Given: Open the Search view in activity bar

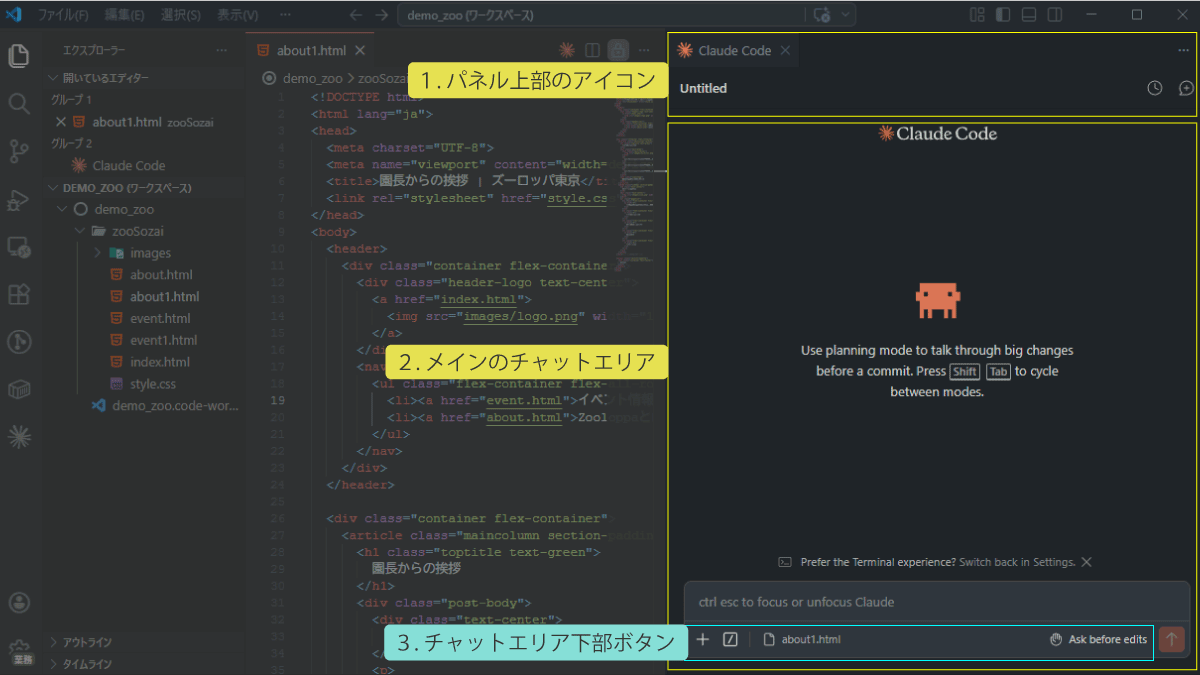Looking at the screenshot, I should pyautogui.click(x=18, y=104).
